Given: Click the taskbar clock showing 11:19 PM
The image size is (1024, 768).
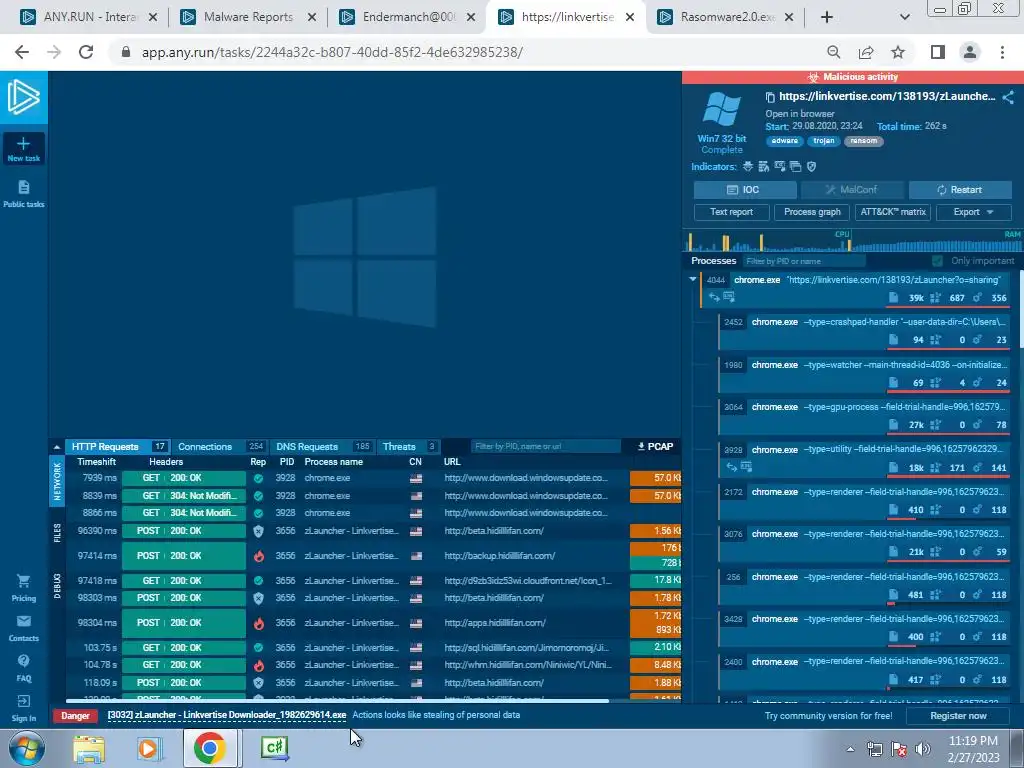Looking at the screenshot, I should point(972,749).
